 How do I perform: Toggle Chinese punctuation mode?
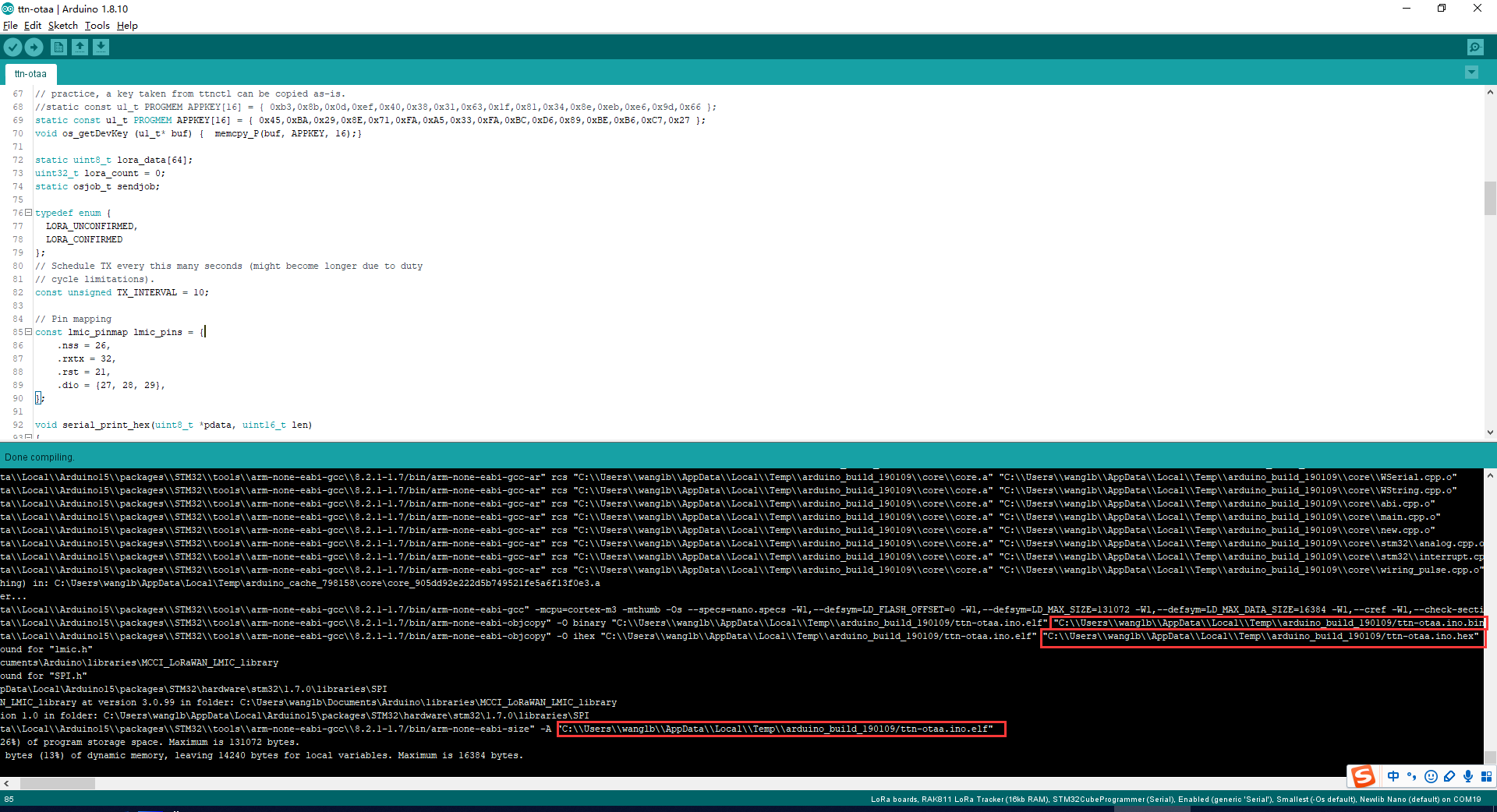pyautogui.click(x=1412, y=776)
